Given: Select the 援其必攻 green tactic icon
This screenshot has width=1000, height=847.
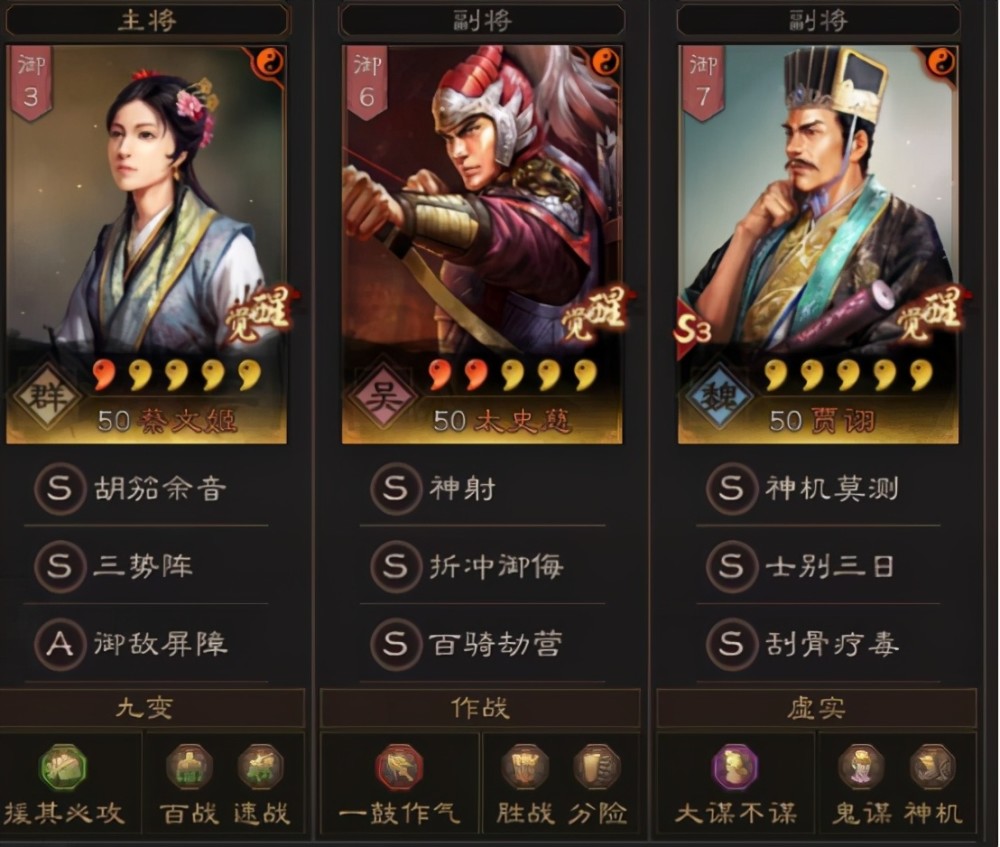Looking at the screenshot, I should point(62,767).
